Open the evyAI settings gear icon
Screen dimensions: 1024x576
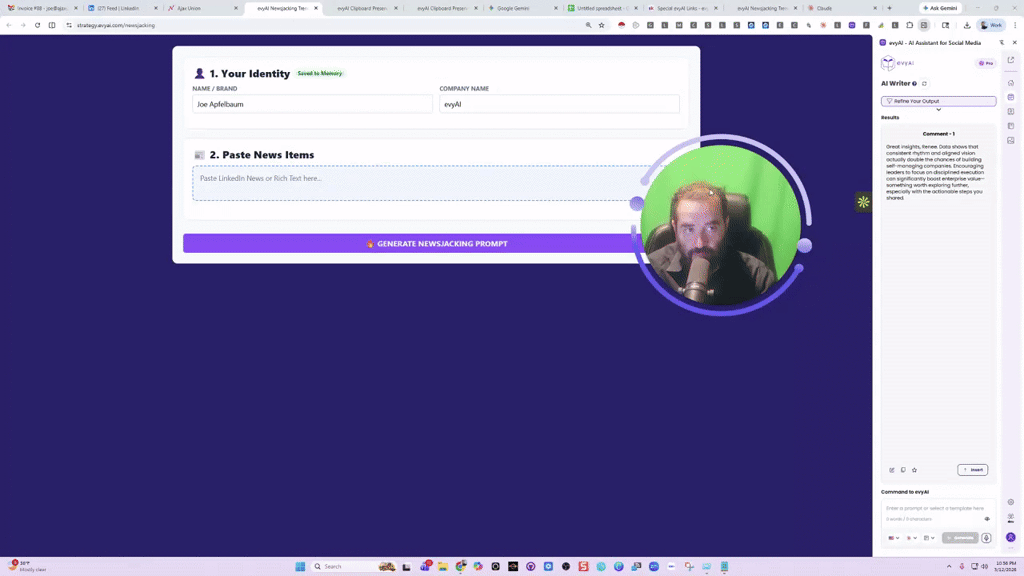pos(1010,502)
